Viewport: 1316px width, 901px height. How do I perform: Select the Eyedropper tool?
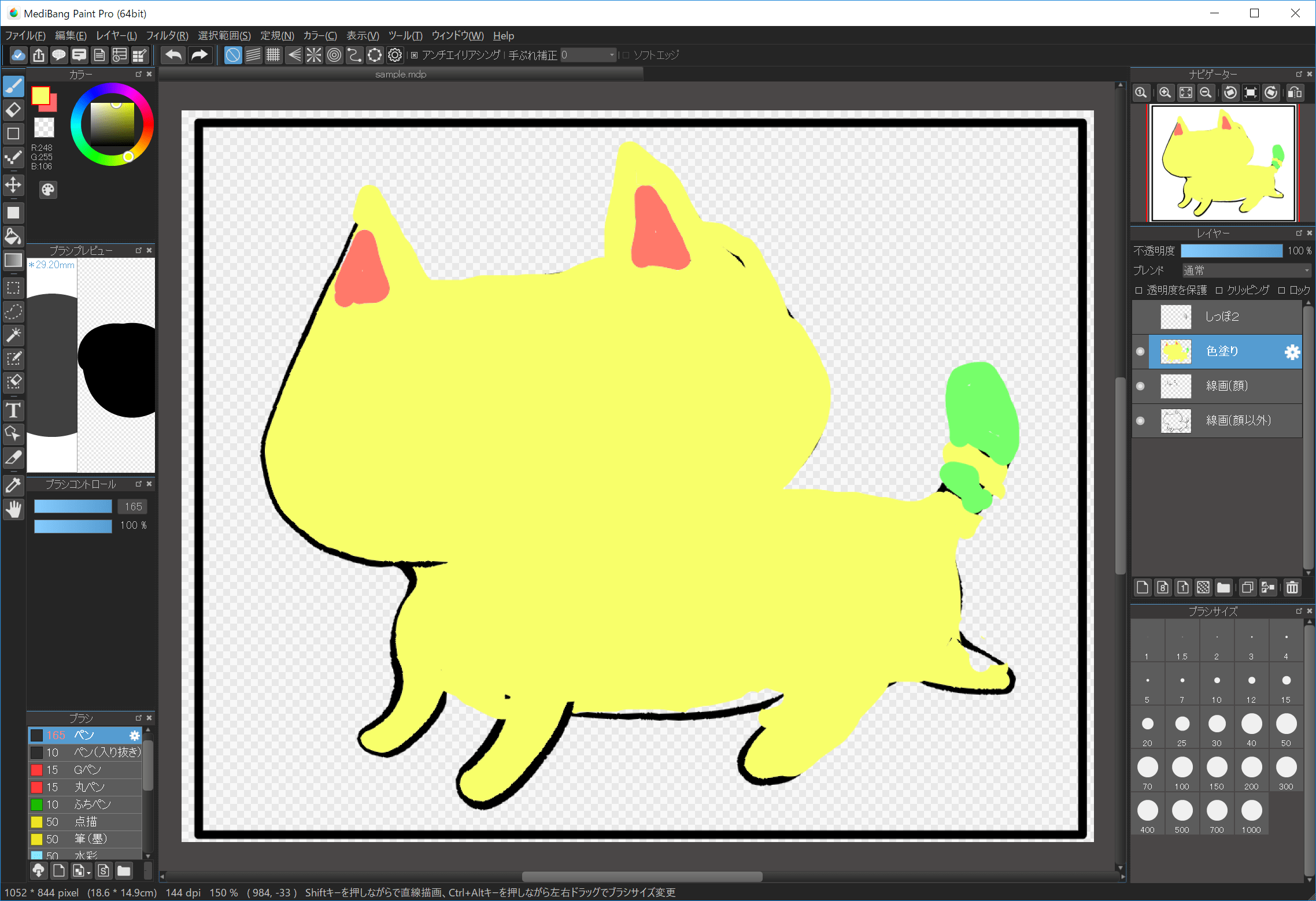13,485
